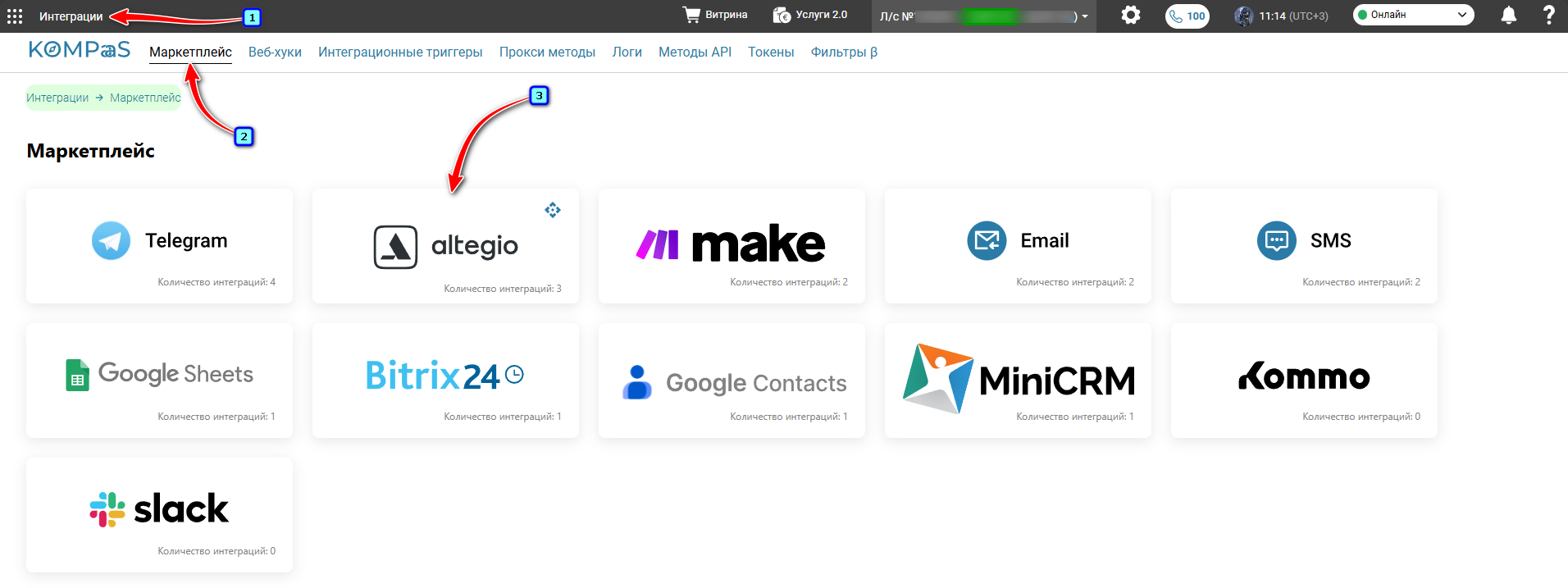Click the Интеграции title in top bar
Screen dimensions: 1568x588
[71, 16]
